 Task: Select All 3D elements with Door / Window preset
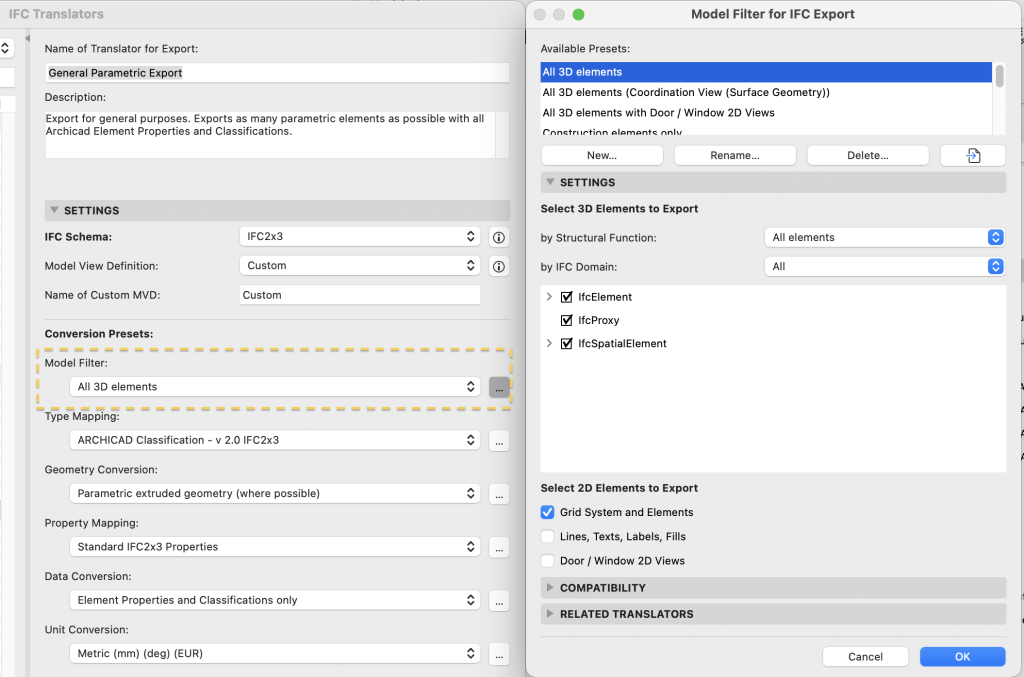pyautogui.click(x=658, y=113)
